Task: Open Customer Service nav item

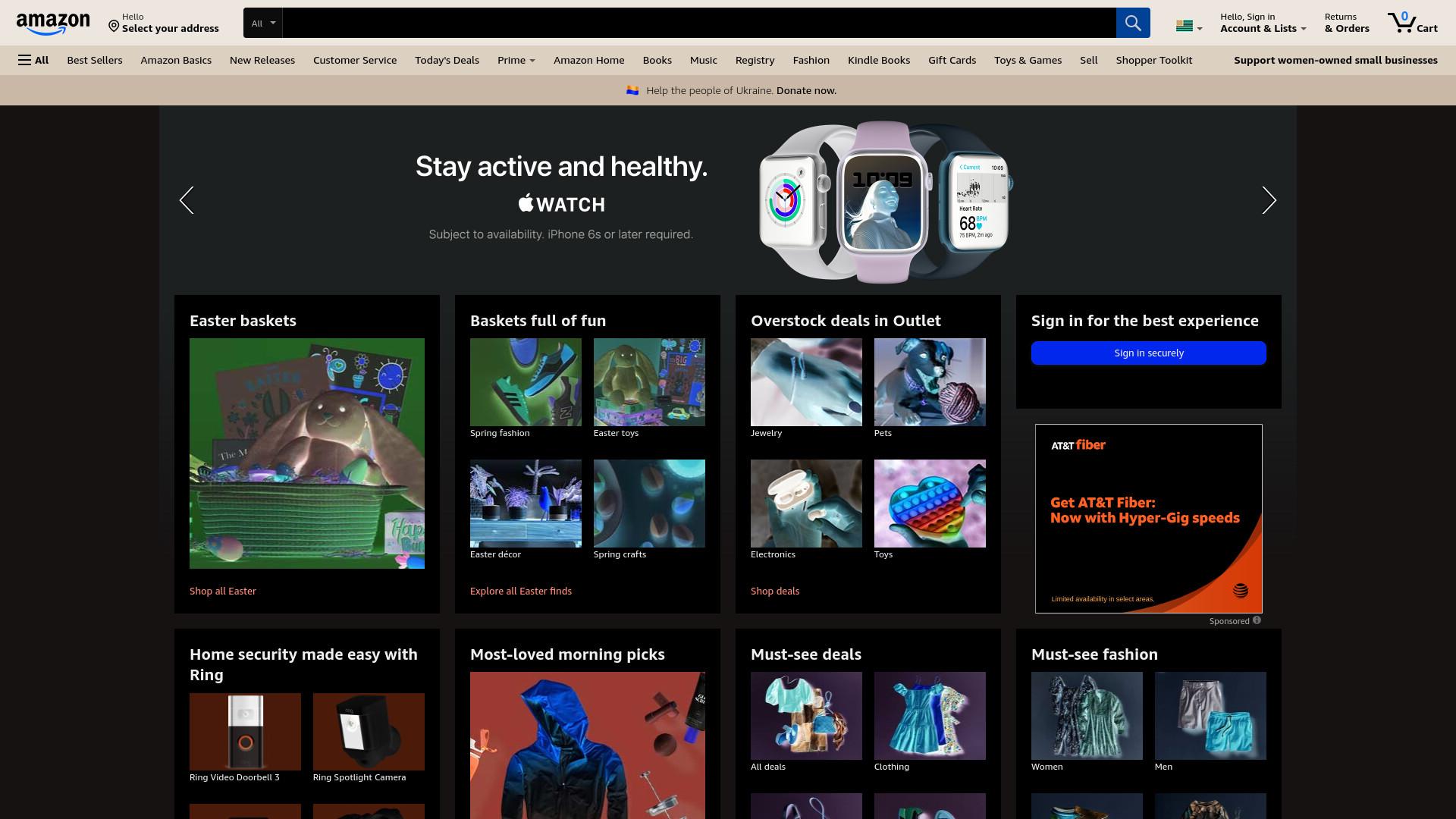Action: [x=355, y=60]
